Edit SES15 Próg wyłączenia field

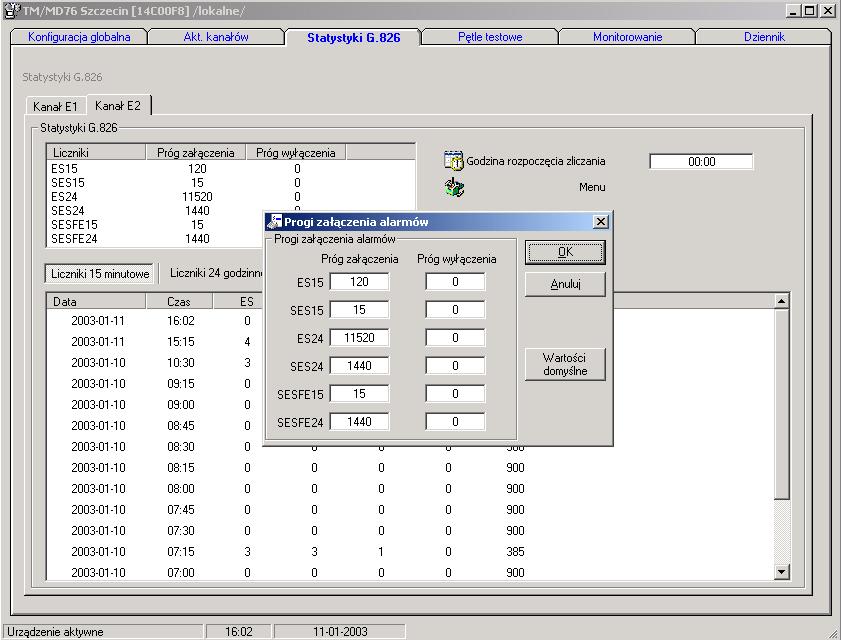point(455,310)
